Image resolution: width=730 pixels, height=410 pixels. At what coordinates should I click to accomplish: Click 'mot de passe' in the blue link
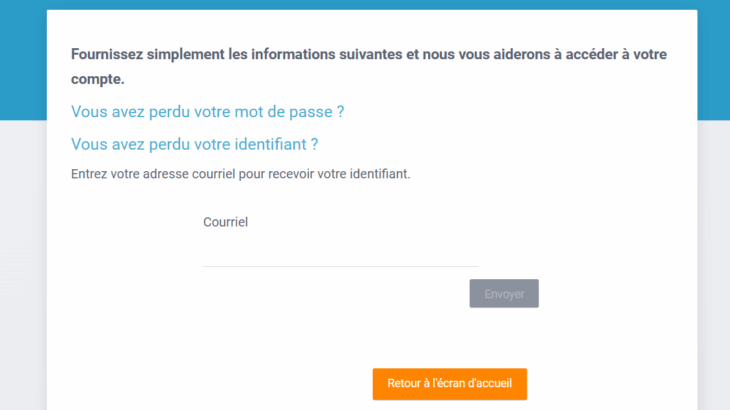pyautogui.click(x=289, y=112)
